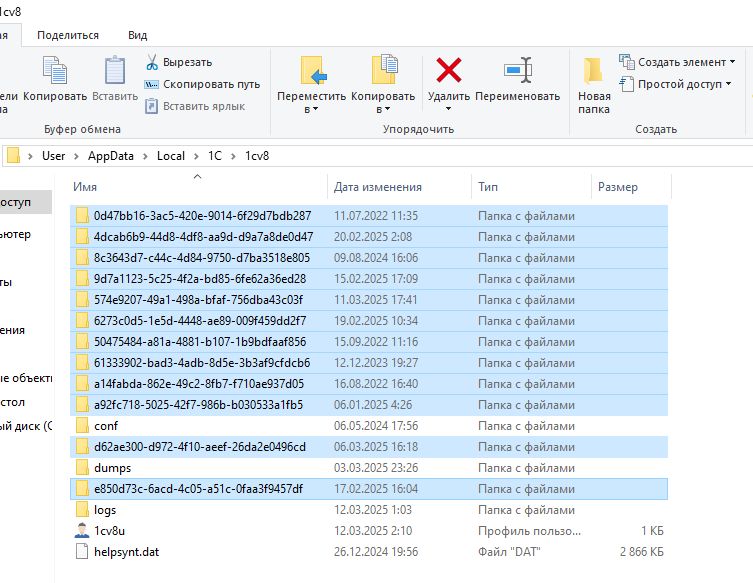
Task: Expand Easy access (Простой доступ) dropdown
Action: tap(675, 84)
